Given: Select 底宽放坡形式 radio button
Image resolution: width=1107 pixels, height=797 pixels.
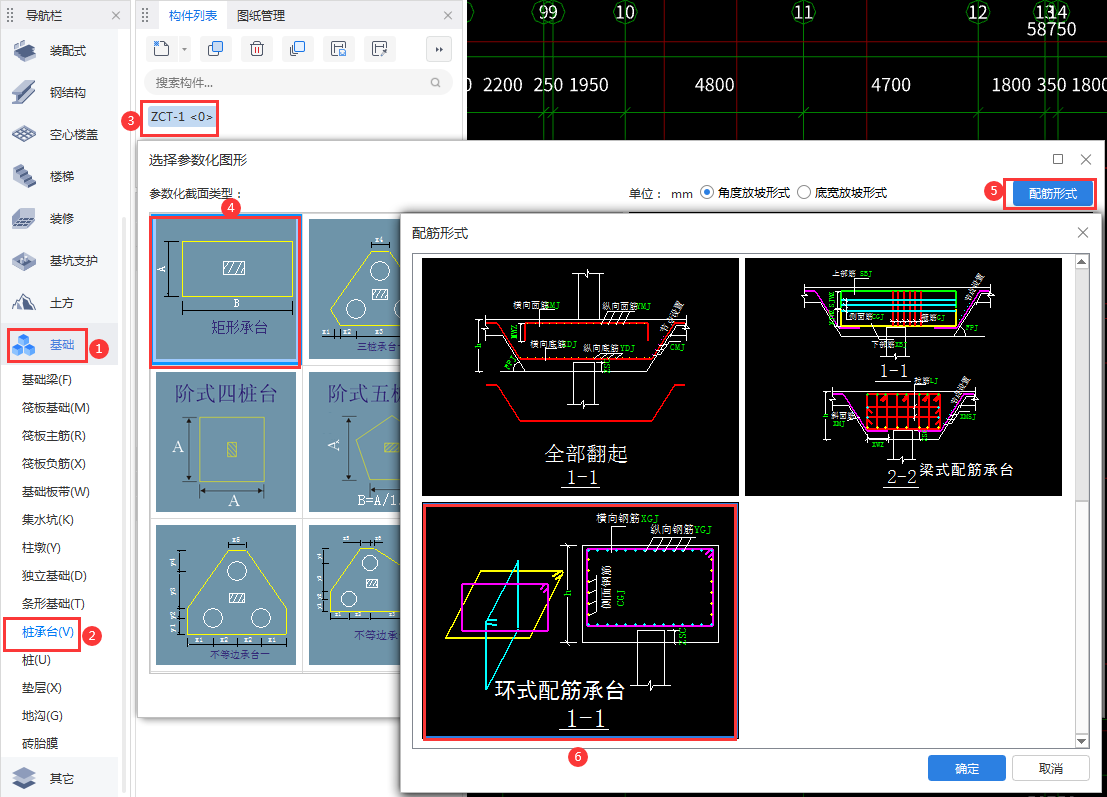Looking at the screenshot, I should click(x=803, y=192).
